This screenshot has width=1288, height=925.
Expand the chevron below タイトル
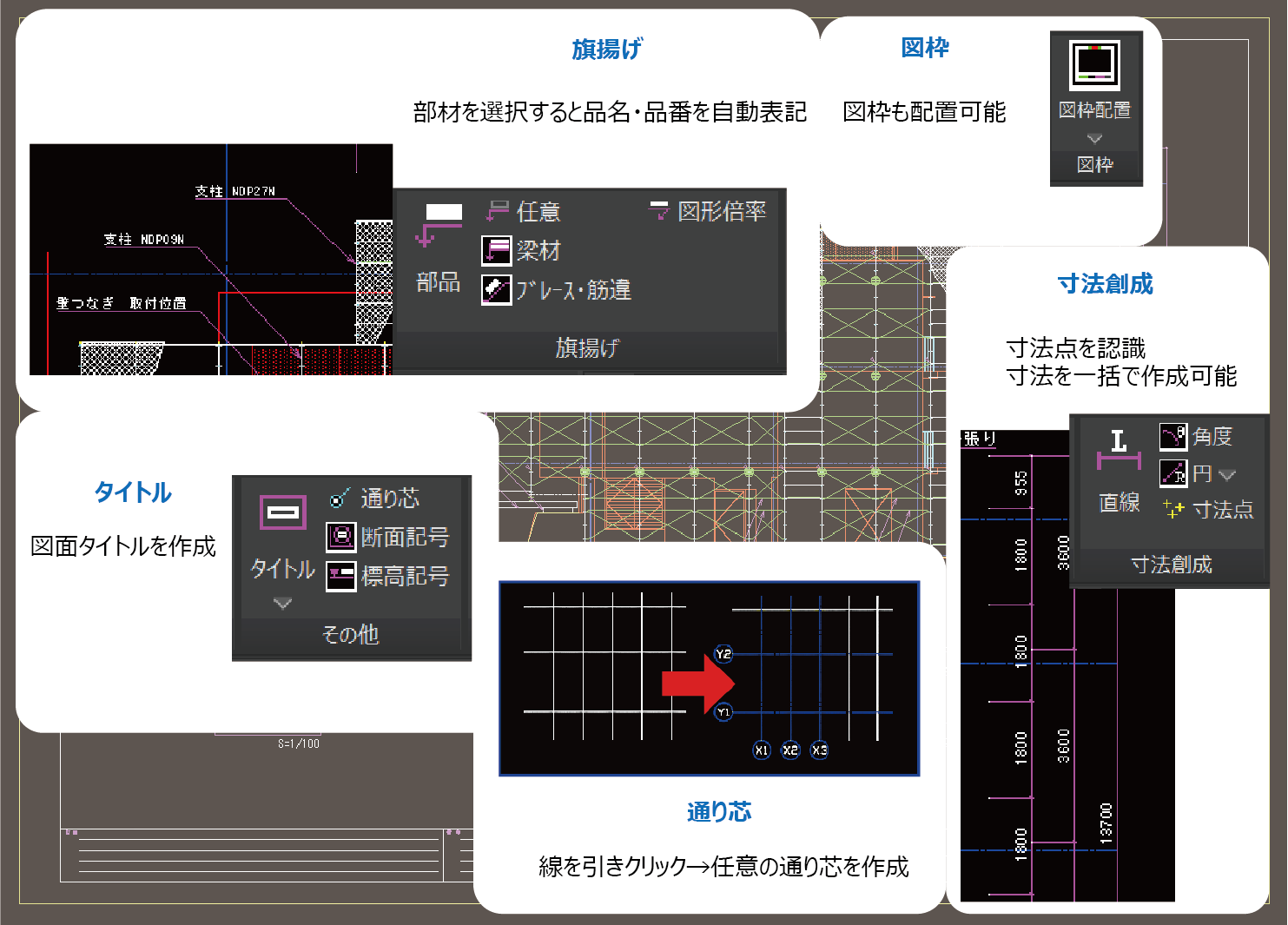coord(282,603)
